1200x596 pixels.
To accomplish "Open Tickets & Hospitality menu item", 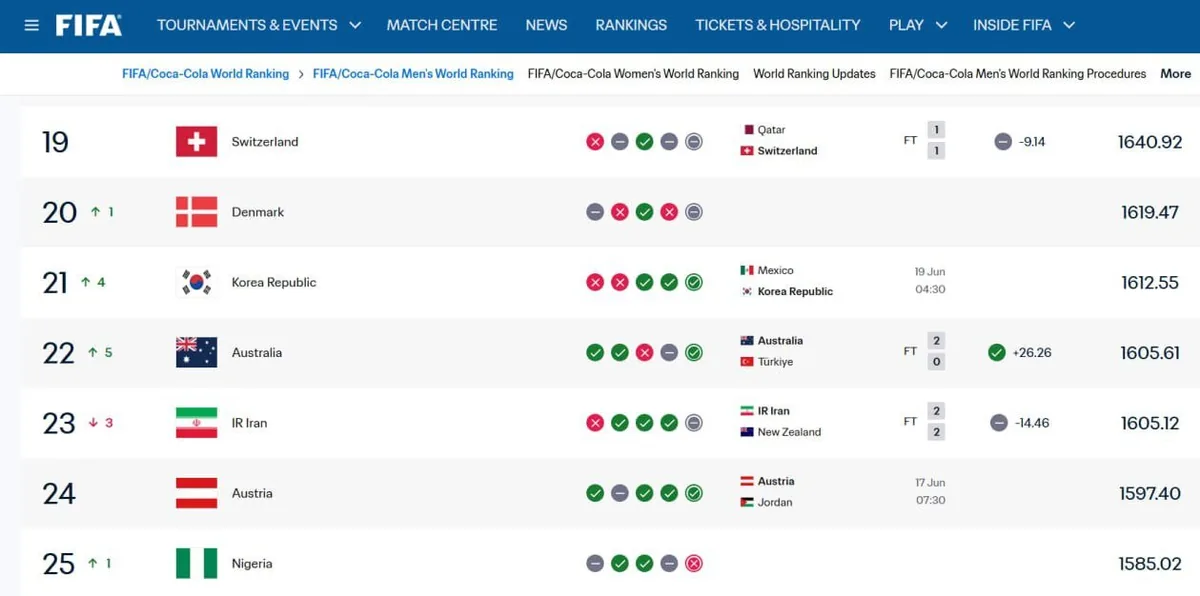I will click(778, 25).
